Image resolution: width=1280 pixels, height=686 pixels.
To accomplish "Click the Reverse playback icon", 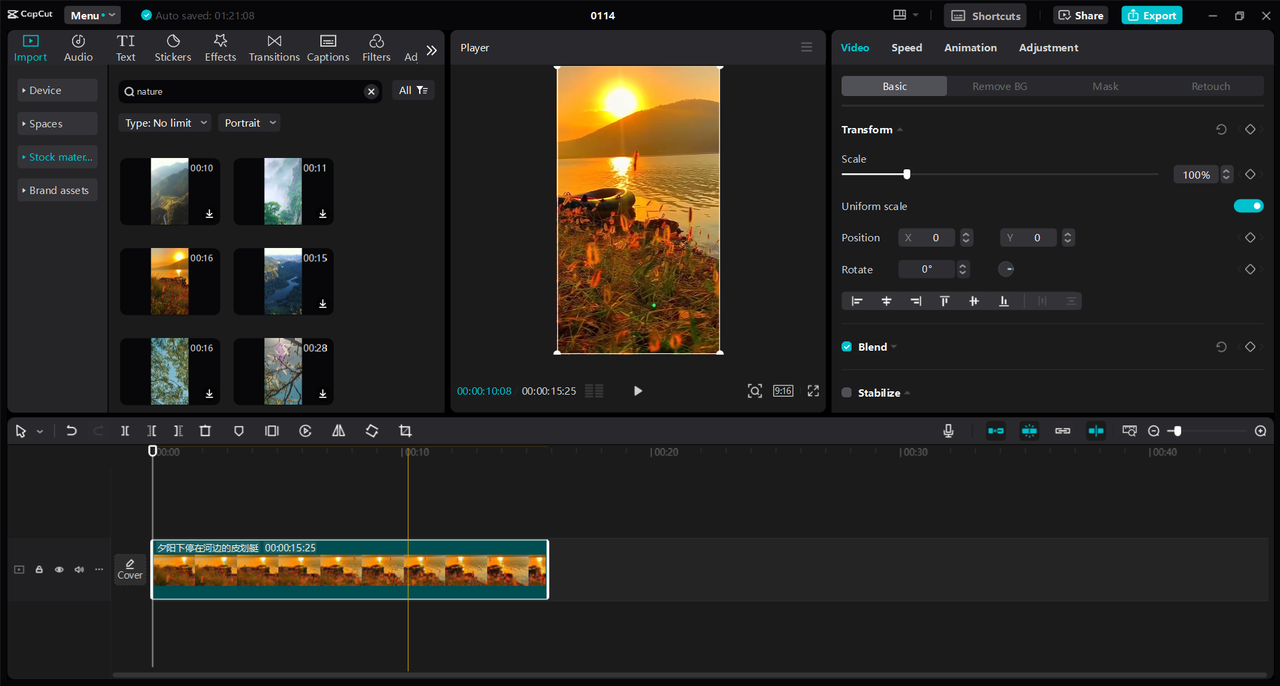I will tap(305, 431).
